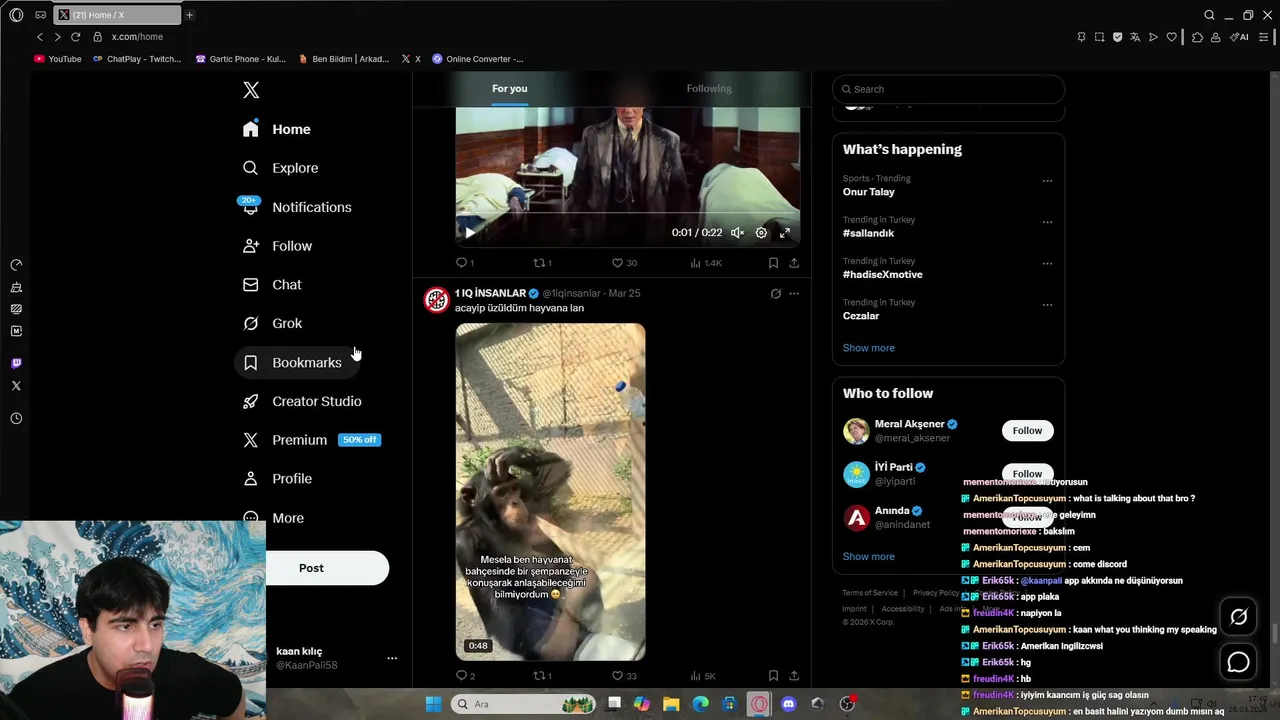Viewport: 1280px width, 720px height.
Task: Open Opera snapshot tool icon
Action: click(1099, 37)
